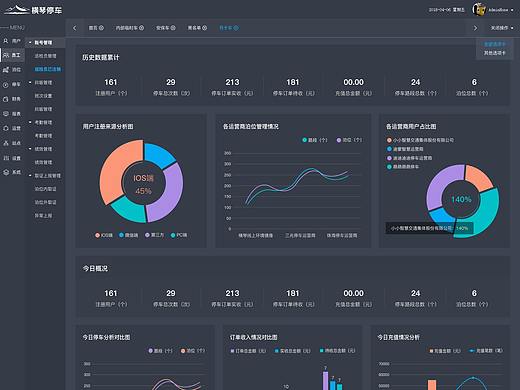
Task: Open 停车上报 submenu item
Action: pyautogui.click(x=43, y=216)
